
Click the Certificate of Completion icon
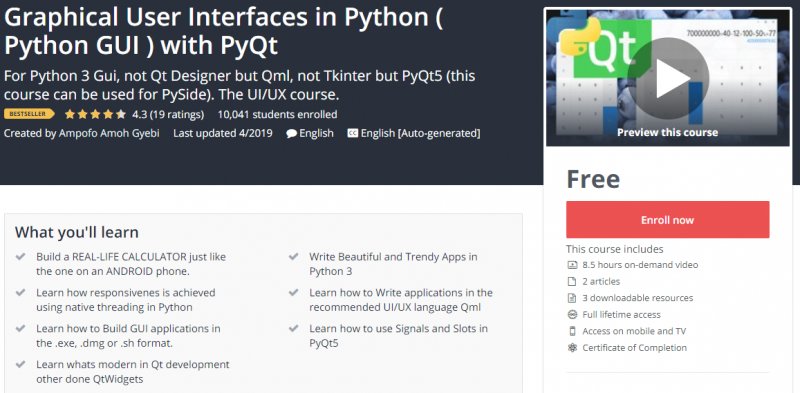click(x=572, y=348)
